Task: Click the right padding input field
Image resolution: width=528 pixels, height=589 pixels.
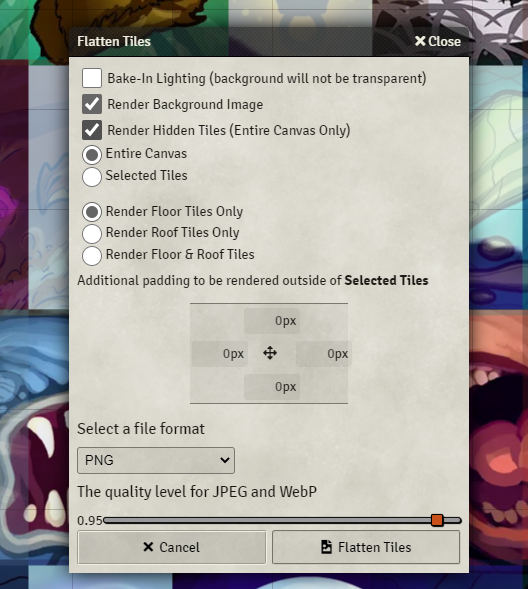Action: point(324,354)
